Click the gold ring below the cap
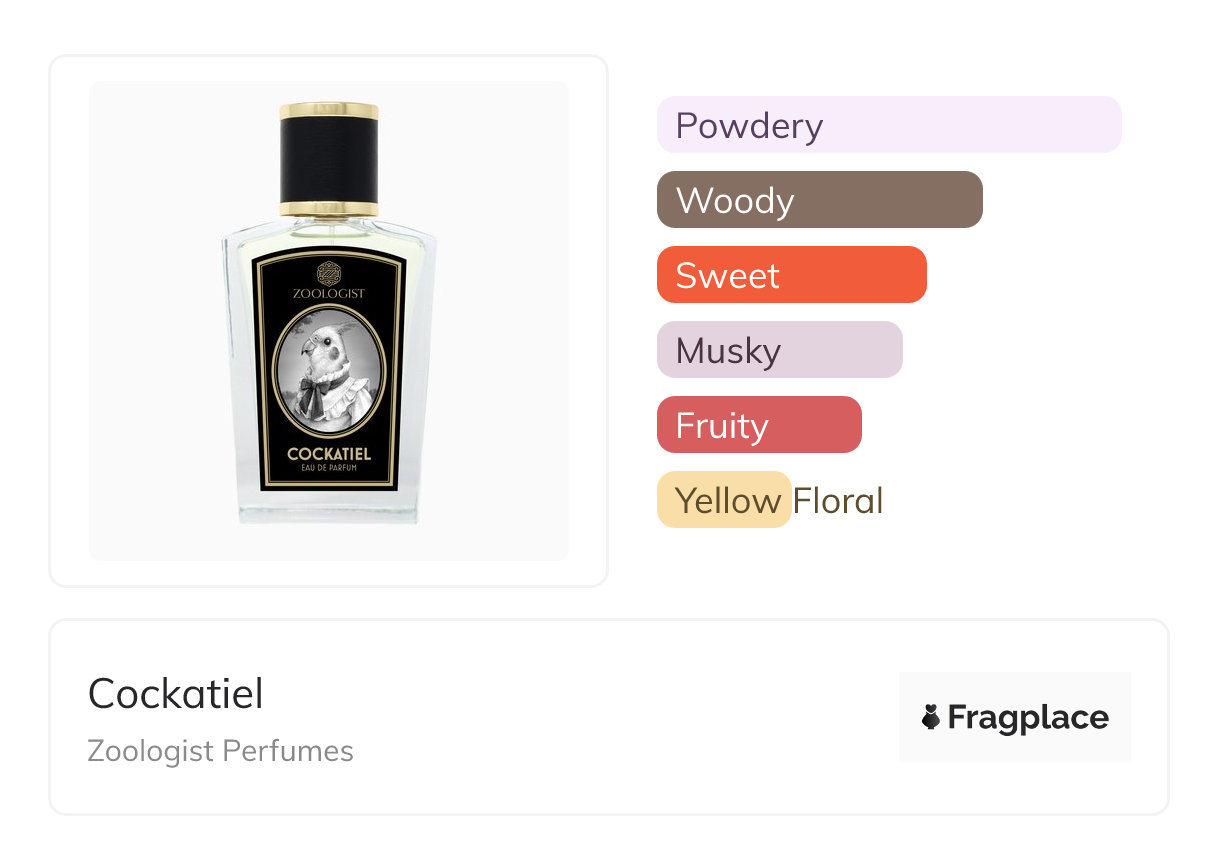Image resolution: width=1218 pixels, height=864 pixels. (x=329, y=209)
